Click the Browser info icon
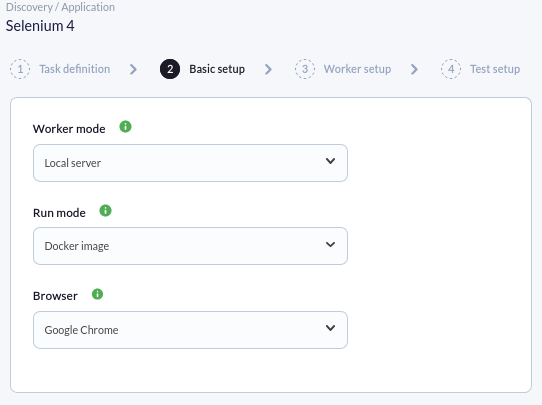Image resolution: width=542 pixels, height=405 pixels. [x=97, y=294]
